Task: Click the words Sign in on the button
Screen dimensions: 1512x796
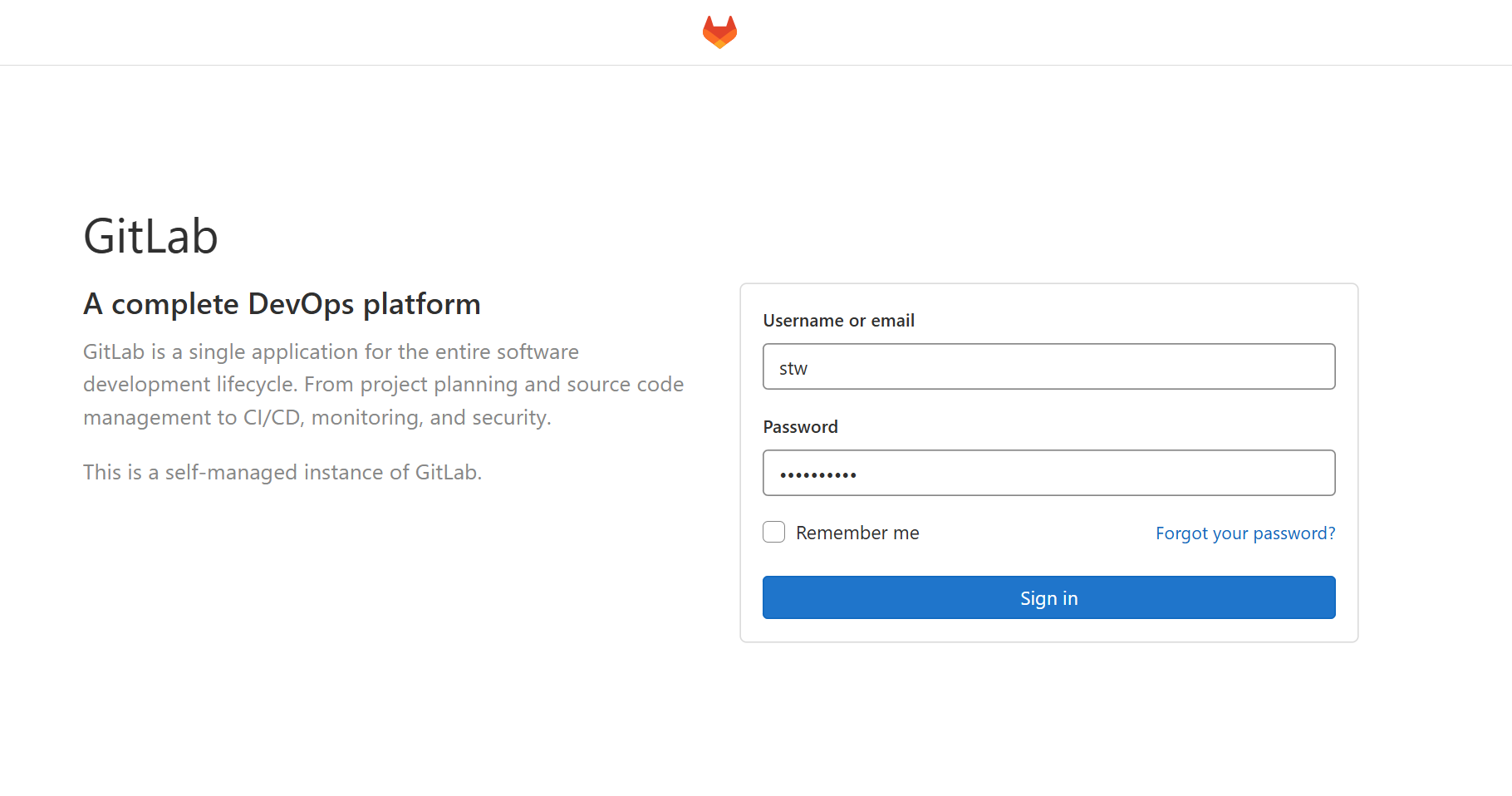Action: (1048, 598)
